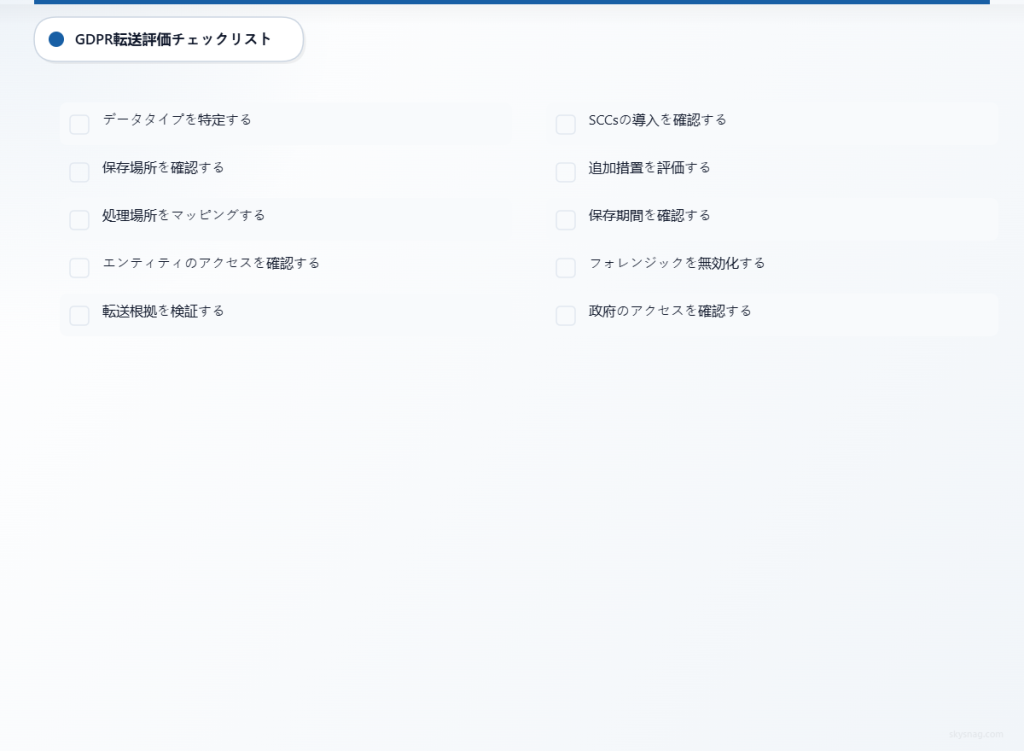The width and height of the screenshot is (1024, 751).
Task: Click the 転送根拠を検証する row label
Action: tap(163, 311)
